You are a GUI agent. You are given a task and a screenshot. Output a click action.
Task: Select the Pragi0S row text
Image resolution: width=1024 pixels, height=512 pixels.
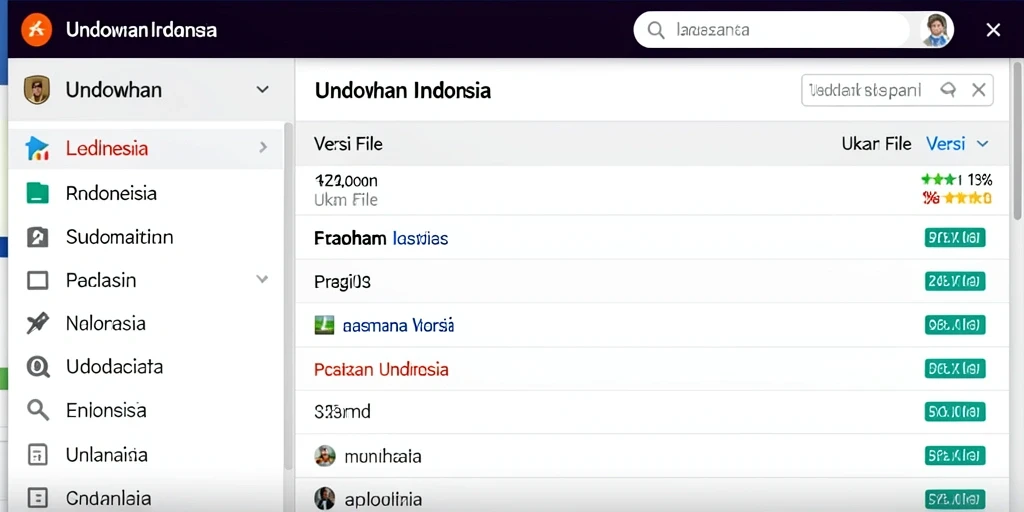point(342,281)
